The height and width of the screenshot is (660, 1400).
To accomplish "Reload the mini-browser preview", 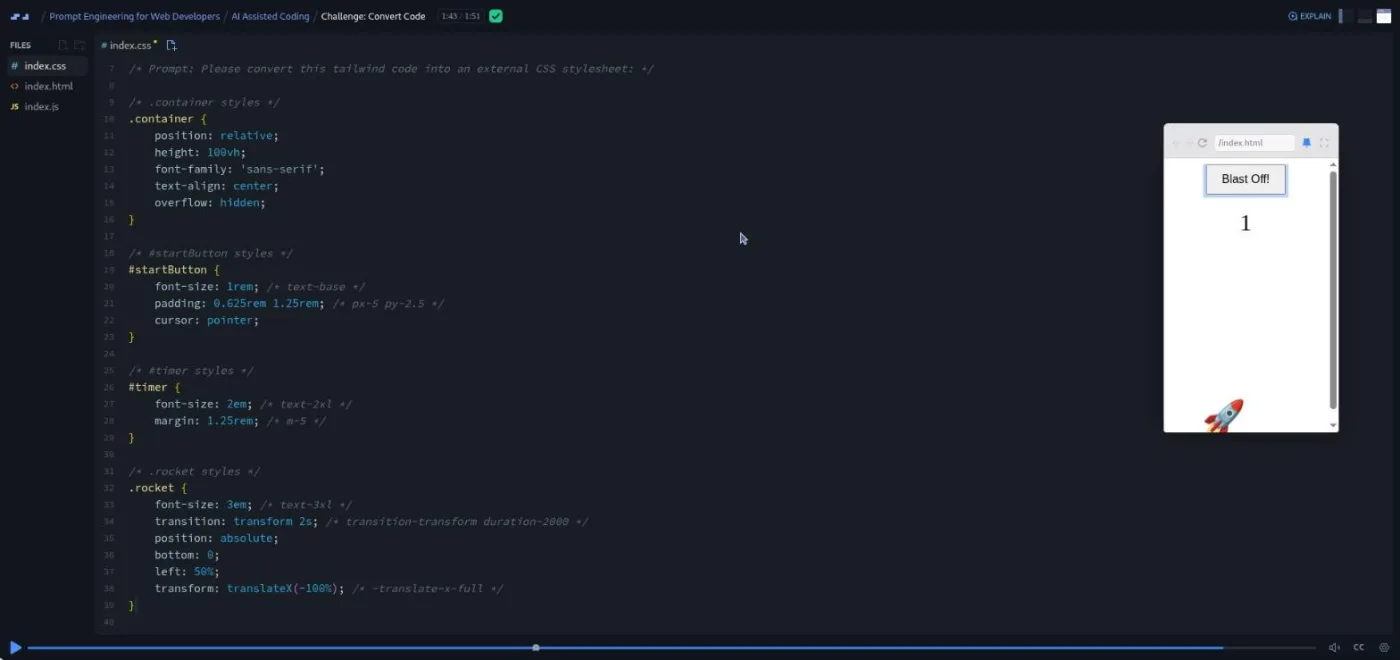I will pos(1202,143).
